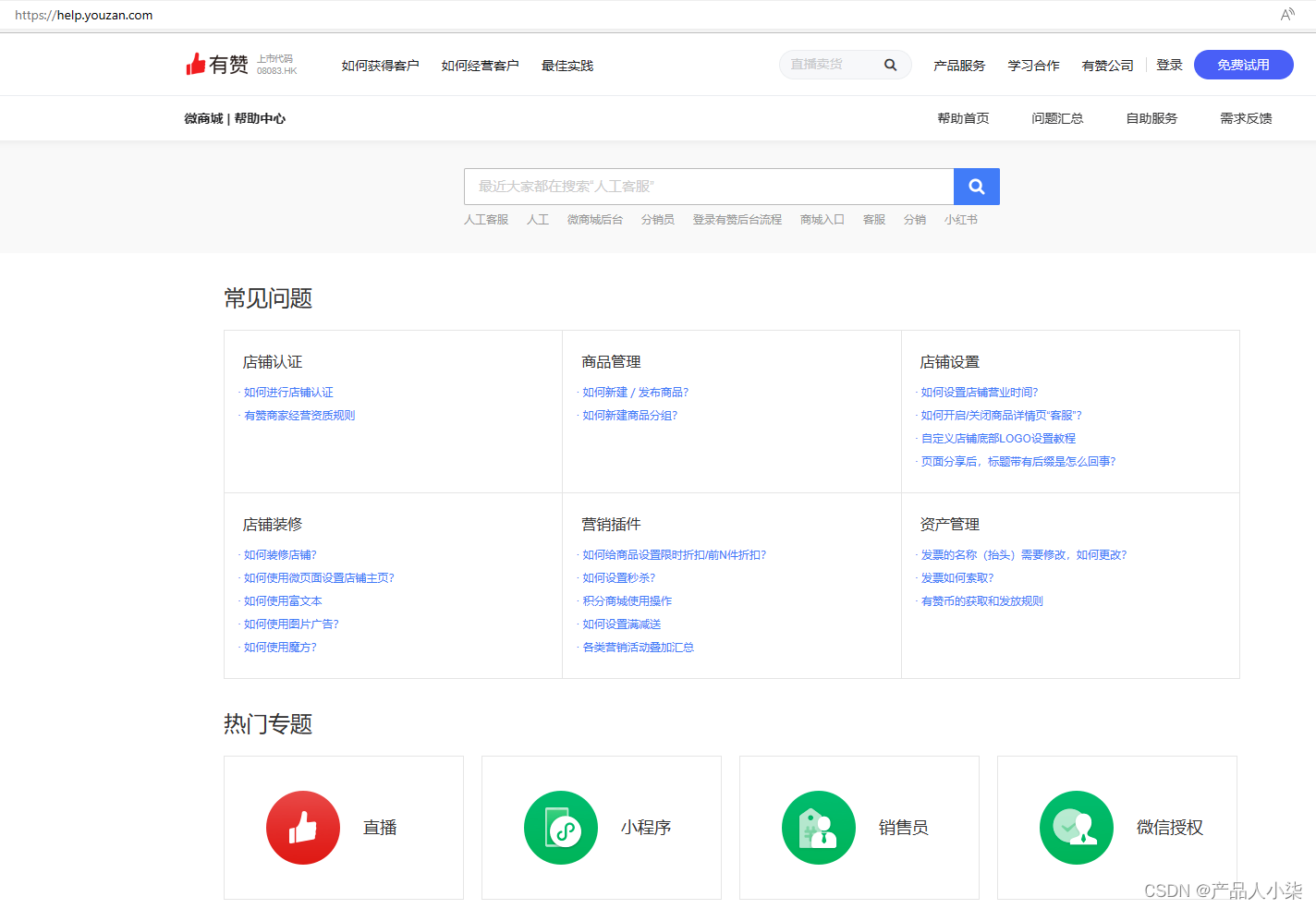Select the 商城入口 hot search keyword
This screenshot has width=1316, height=909.
(x=822, y=220)
